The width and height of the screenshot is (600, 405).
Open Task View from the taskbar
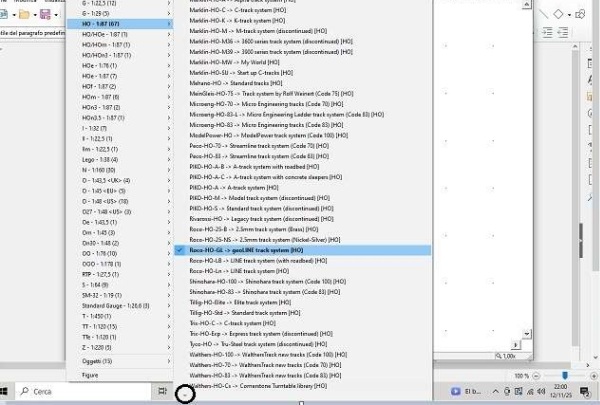coord(162,391)
